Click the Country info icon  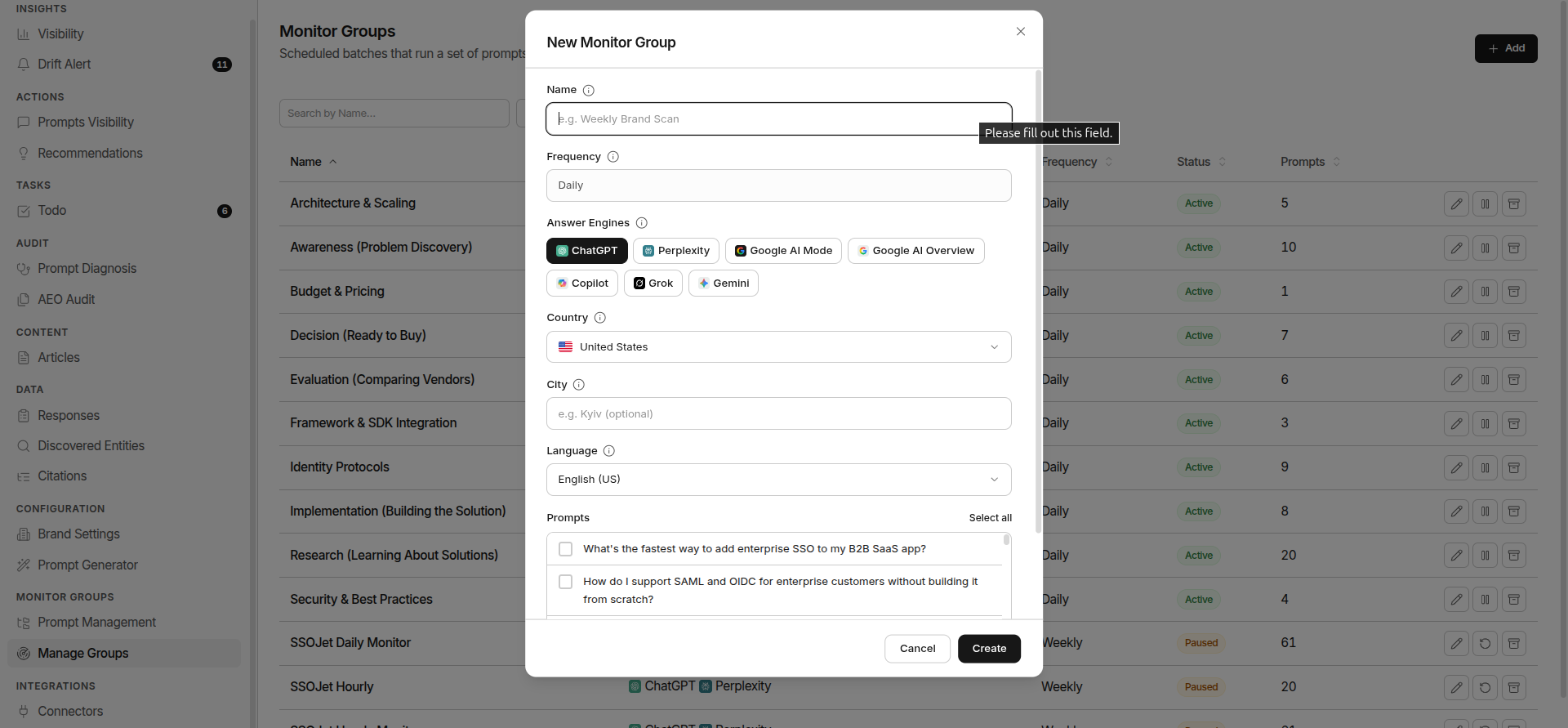(599, 318)
